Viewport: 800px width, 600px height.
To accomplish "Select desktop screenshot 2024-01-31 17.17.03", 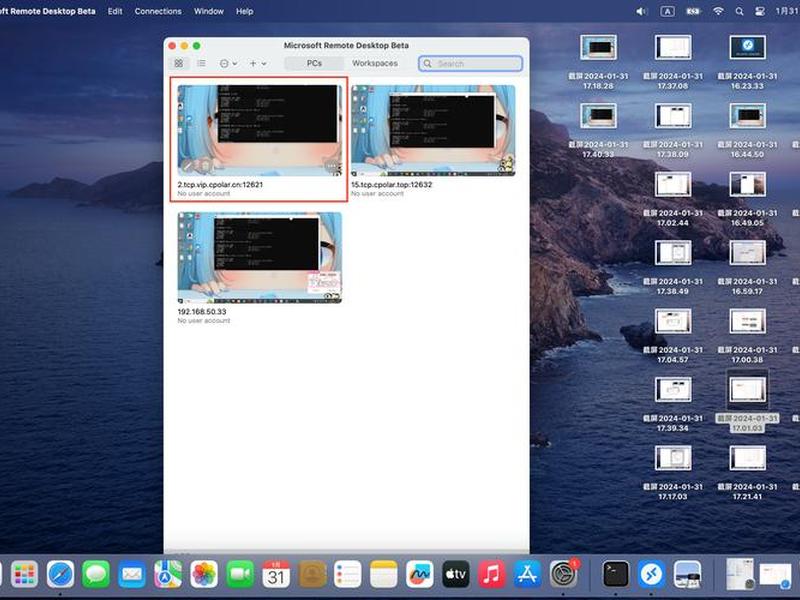I will 673,458.
